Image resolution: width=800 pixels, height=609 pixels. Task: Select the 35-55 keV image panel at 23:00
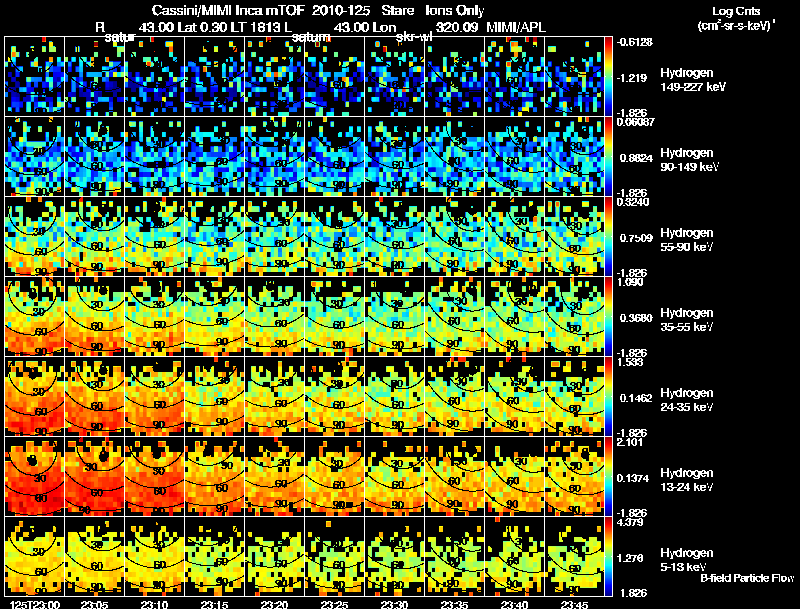click(35, 317)
